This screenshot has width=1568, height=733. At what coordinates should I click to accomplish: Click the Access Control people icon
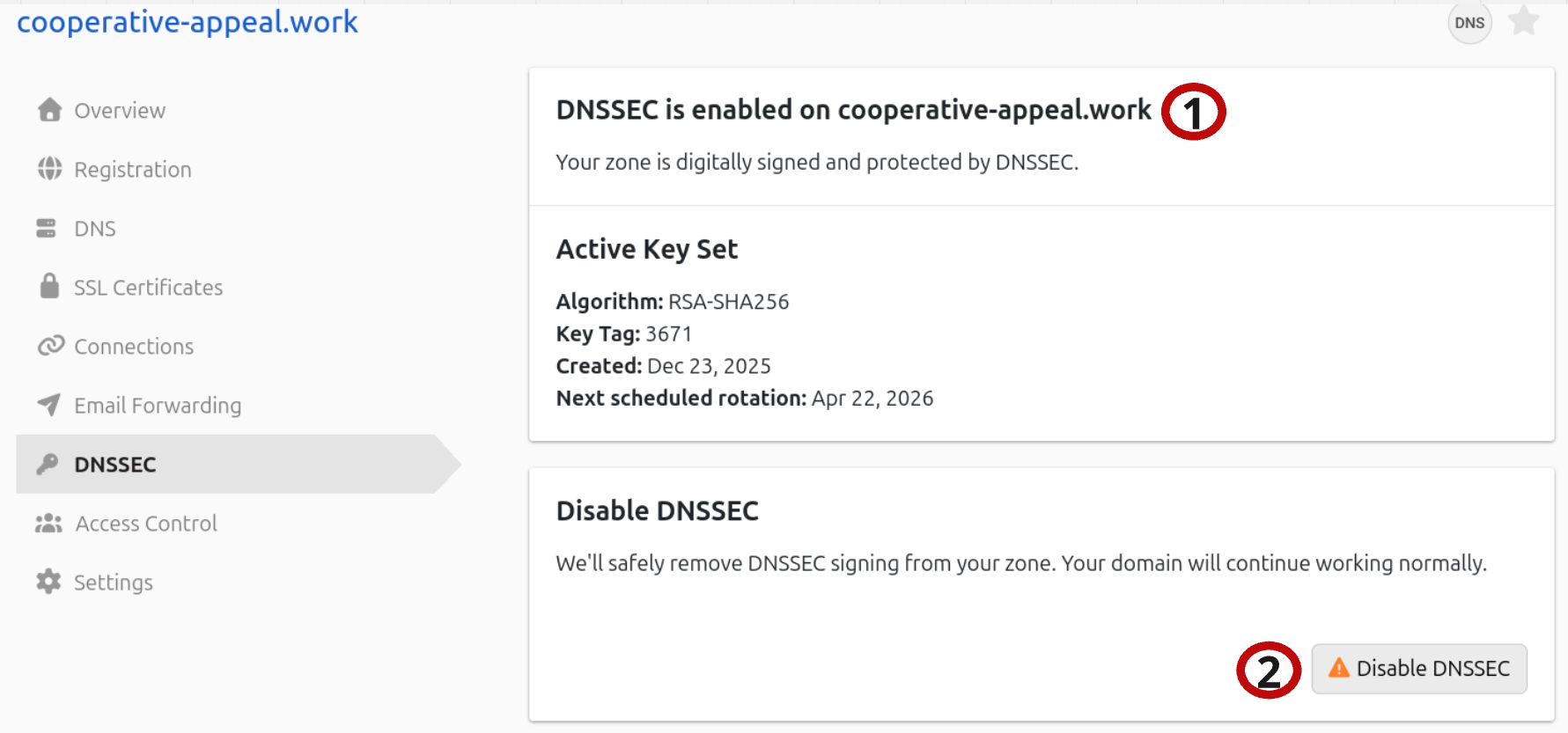pos(49,523)
